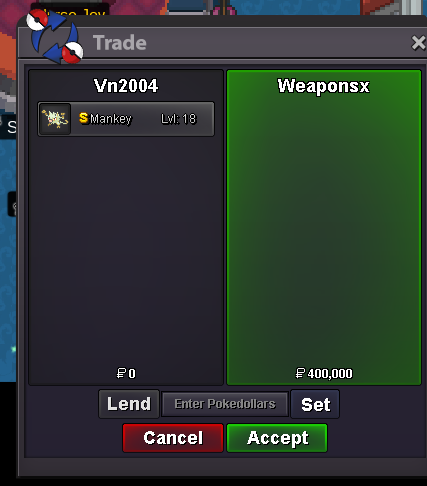Click the Lvl: 18 label on Mankey
This screenshot has height=486, width=427.
pyautogui.click(x=179, y=119)
